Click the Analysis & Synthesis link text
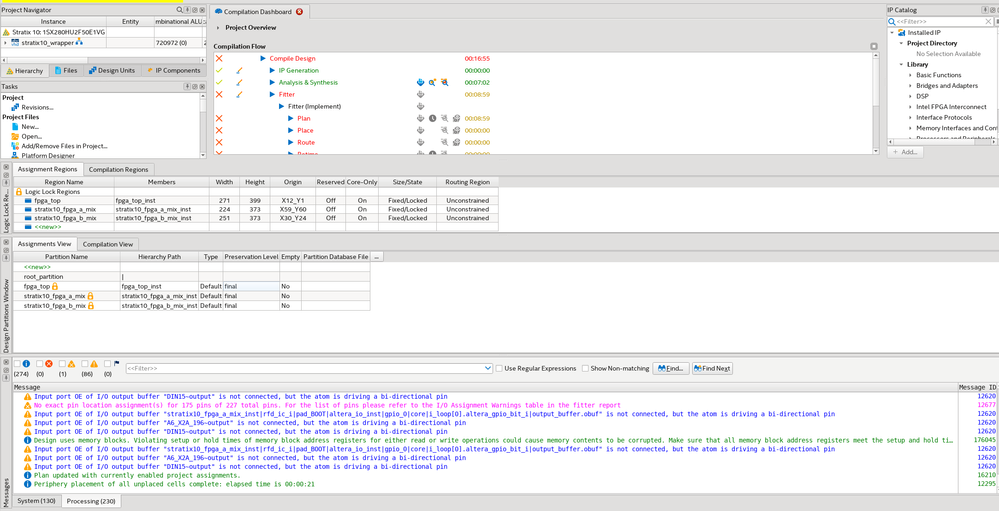 308,83
